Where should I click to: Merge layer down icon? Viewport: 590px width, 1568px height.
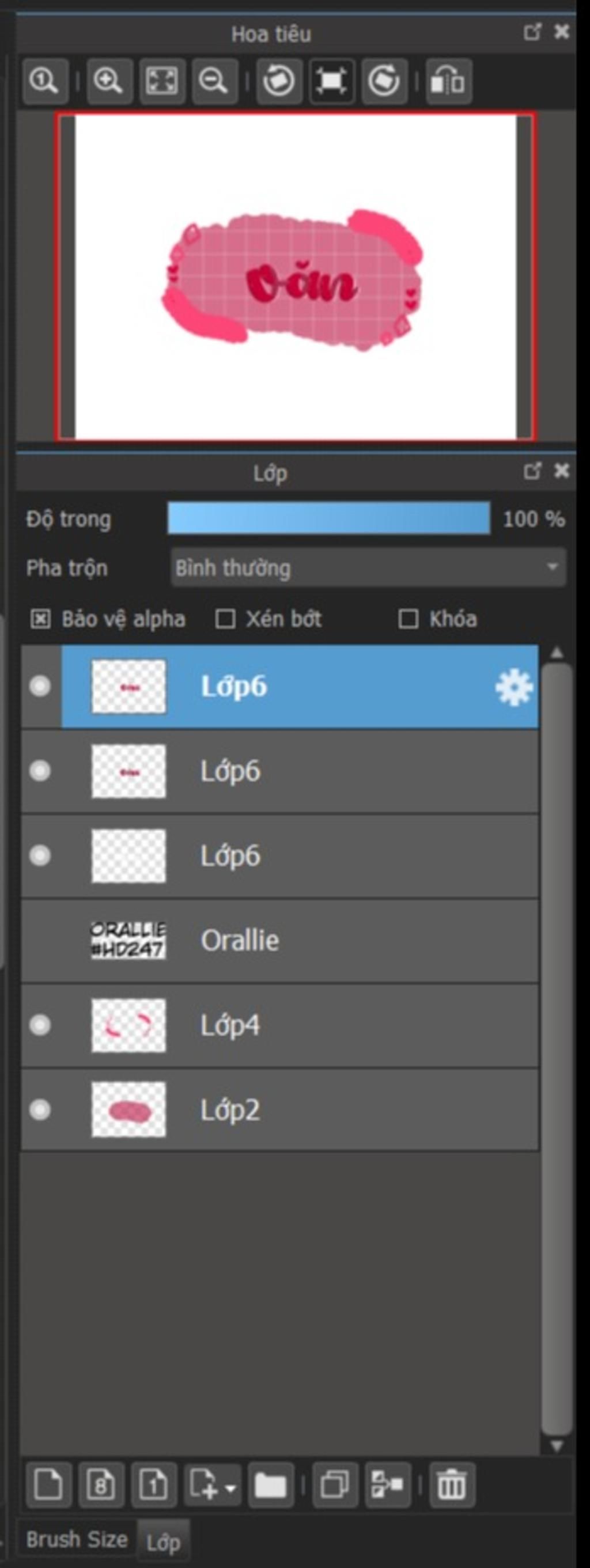(x=387, y=1484)
